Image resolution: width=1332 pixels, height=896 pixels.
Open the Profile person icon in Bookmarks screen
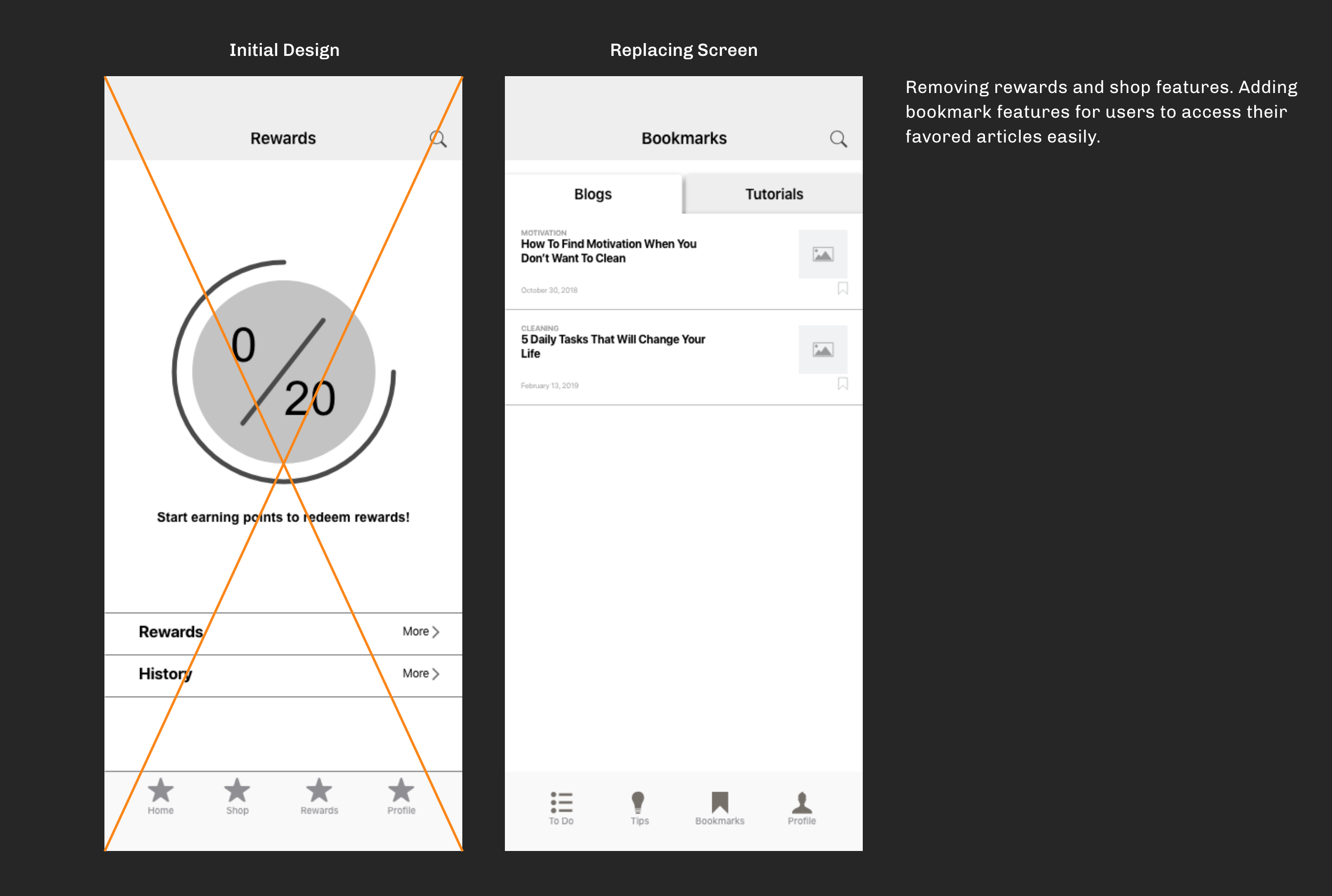coord(801,802)
